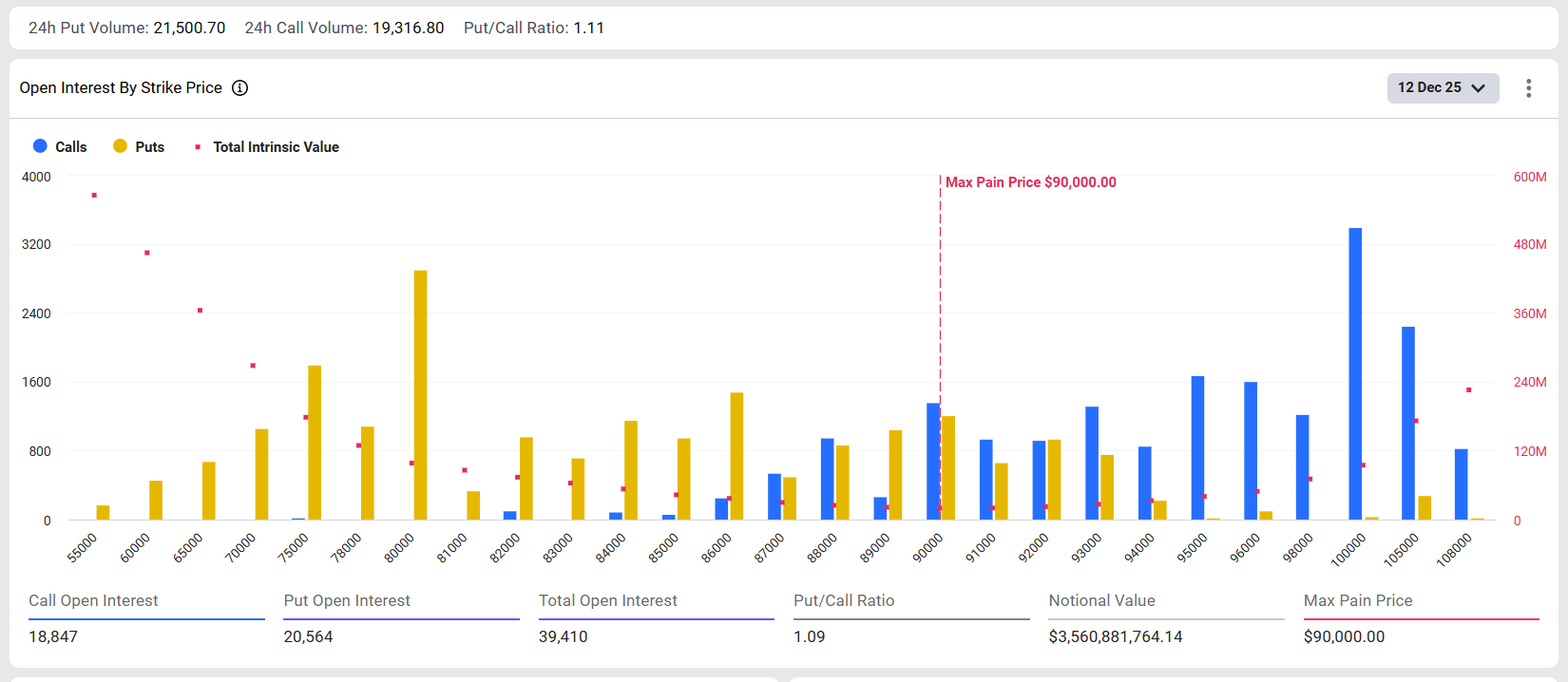Click the Max Pain Price $90,000.00 chart label
The width and height of the screenshot is (1568, 682).
pos(1030,182)
